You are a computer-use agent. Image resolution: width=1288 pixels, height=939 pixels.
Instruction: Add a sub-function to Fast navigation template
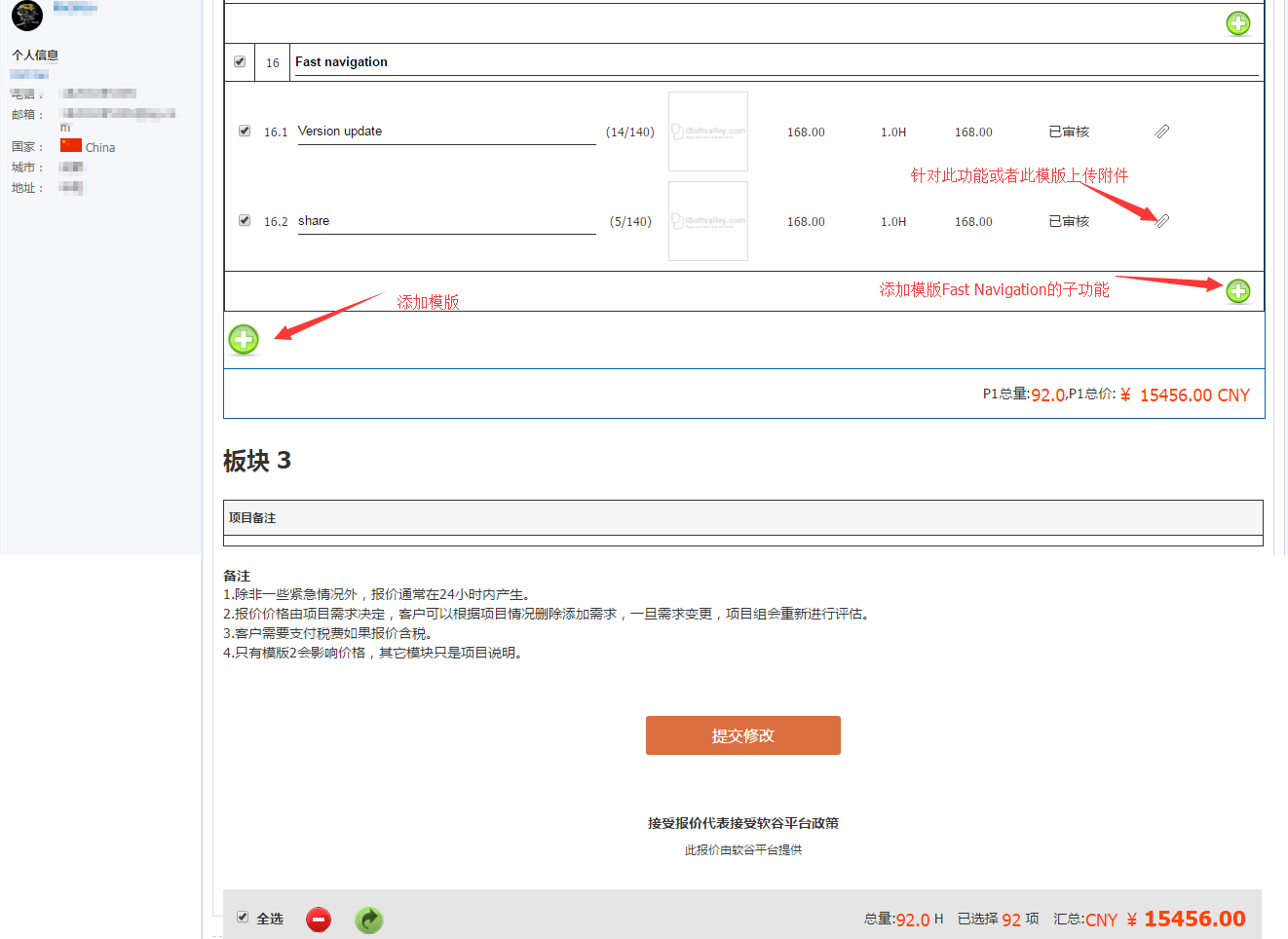(1237, 290)
